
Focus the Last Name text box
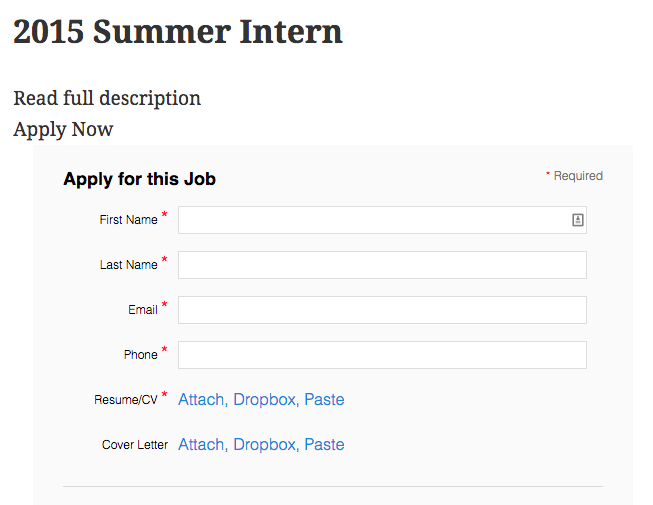382,265
